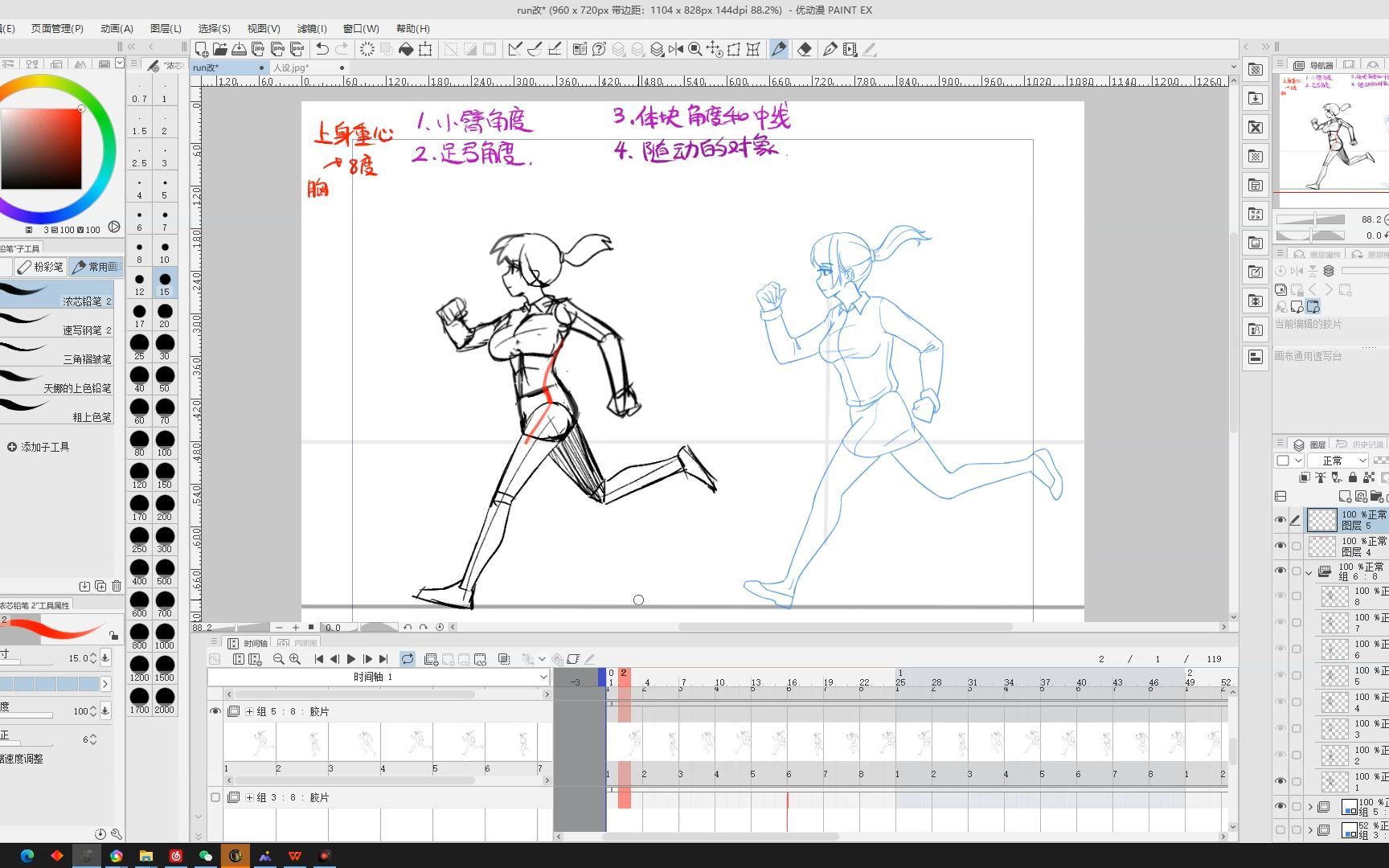Open the dropdown arrow beside the onion skin icon
1389x868 pixels.
coord(543,659)
